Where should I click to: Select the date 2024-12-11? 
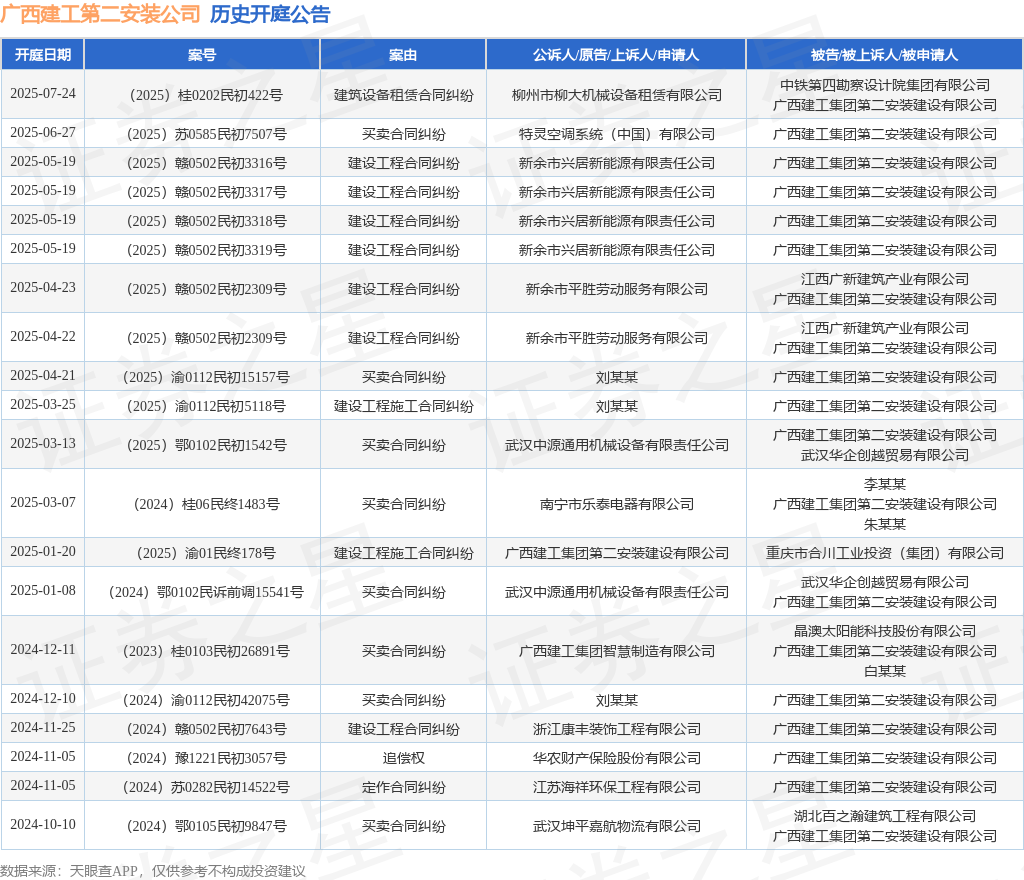point(43,650)
